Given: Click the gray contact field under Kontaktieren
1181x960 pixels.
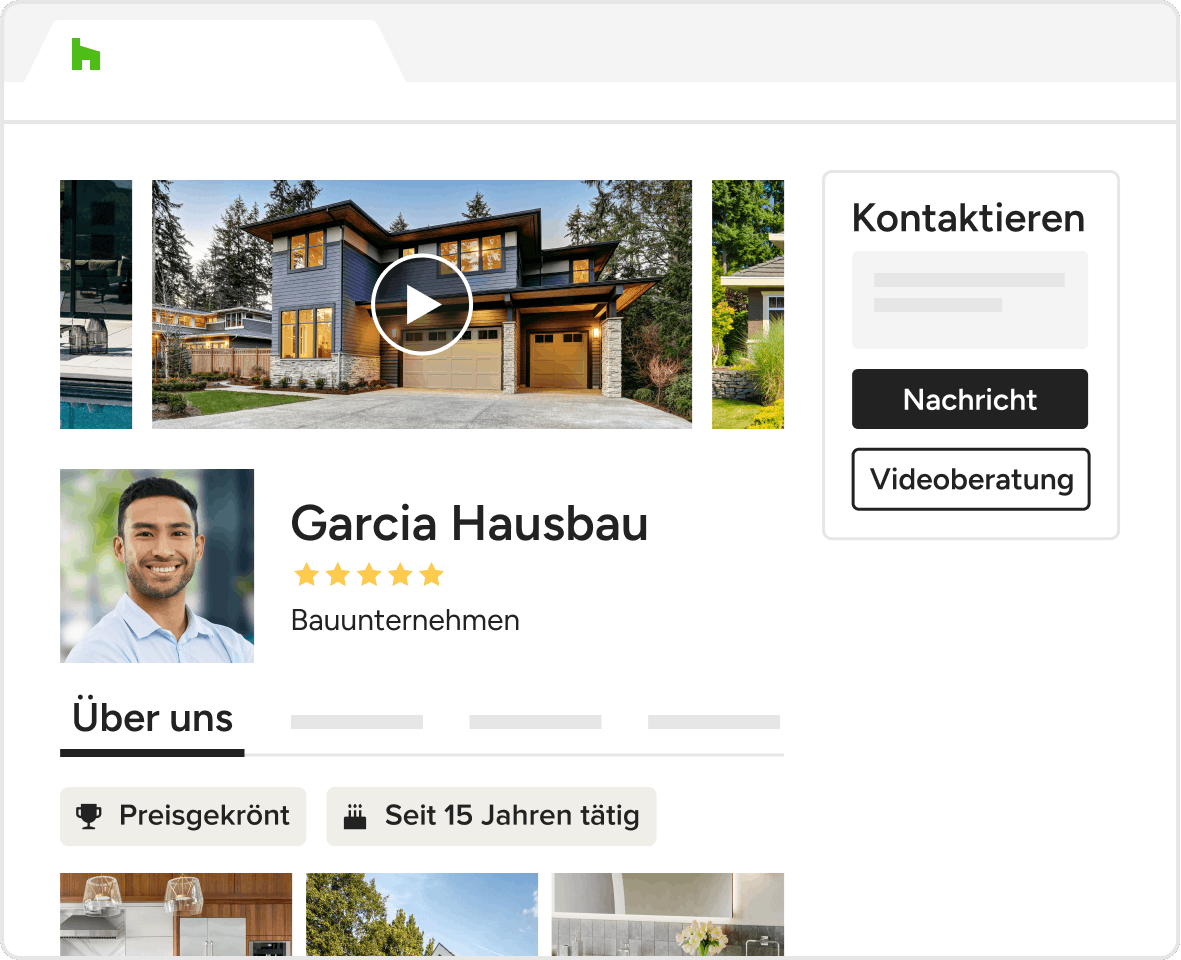Looking at the screenshot, I should click(x=969, y=300).
